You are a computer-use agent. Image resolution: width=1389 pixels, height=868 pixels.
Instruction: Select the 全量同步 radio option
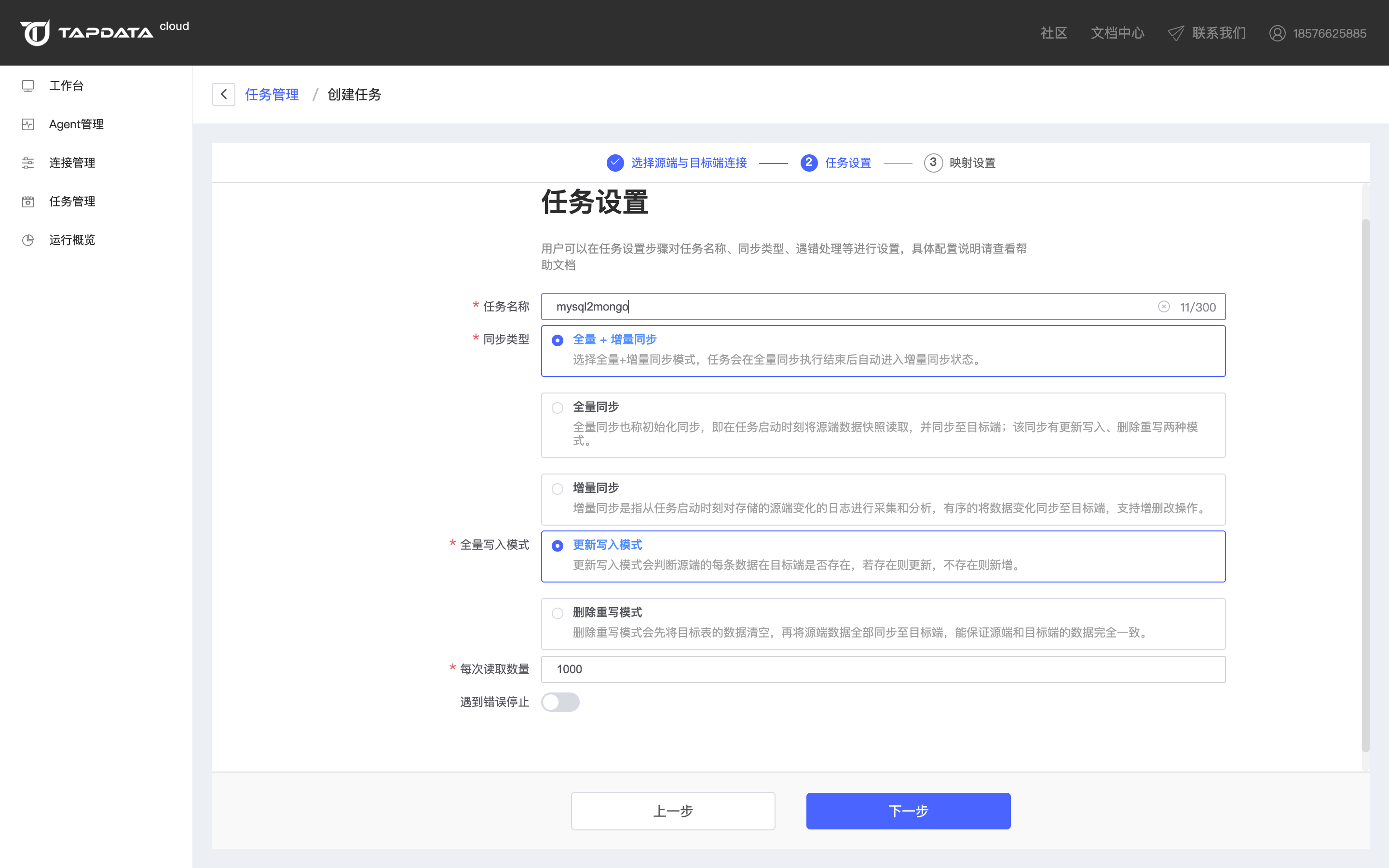coord(558,407)
